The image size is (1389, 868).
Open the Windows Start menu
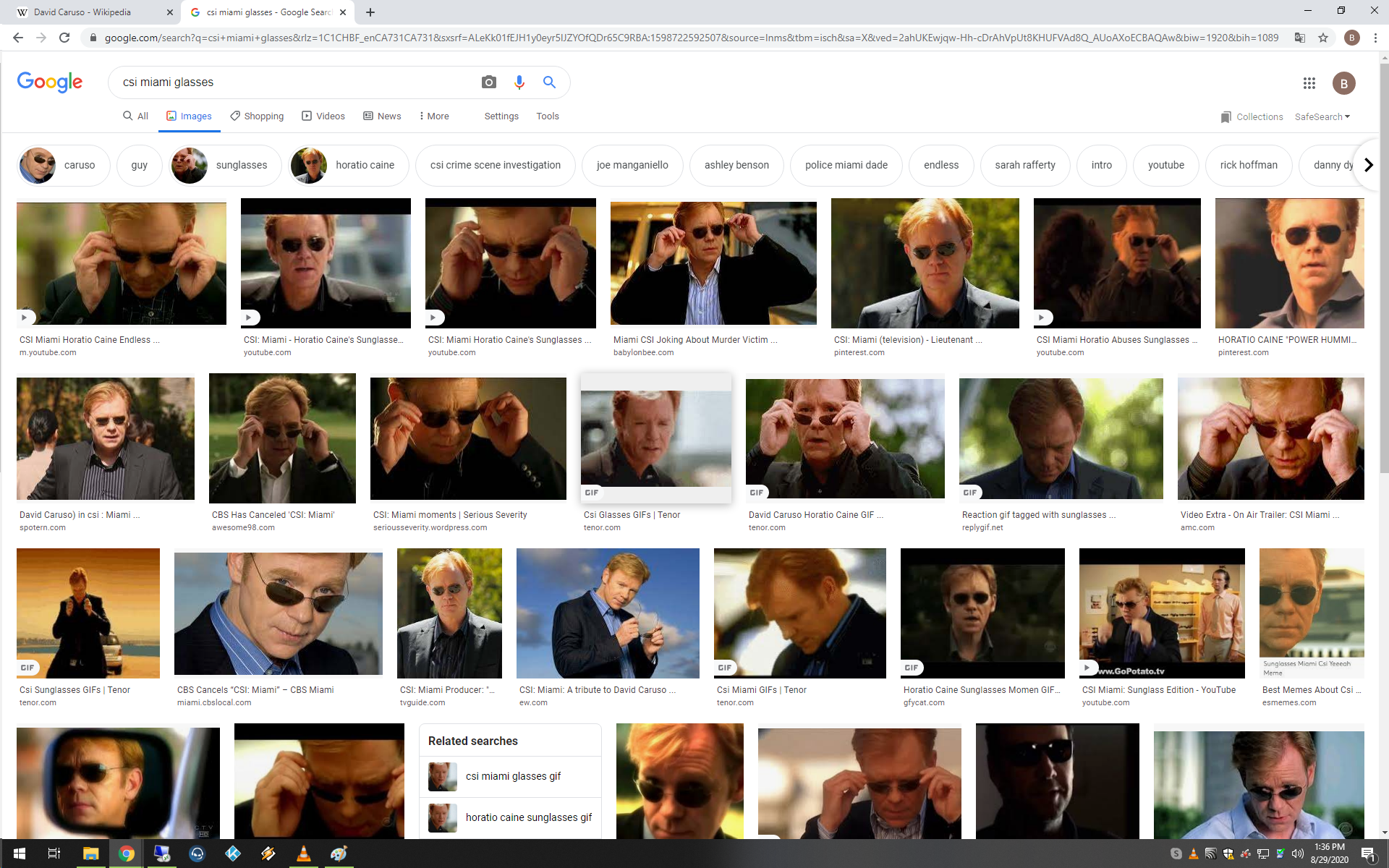20,854
